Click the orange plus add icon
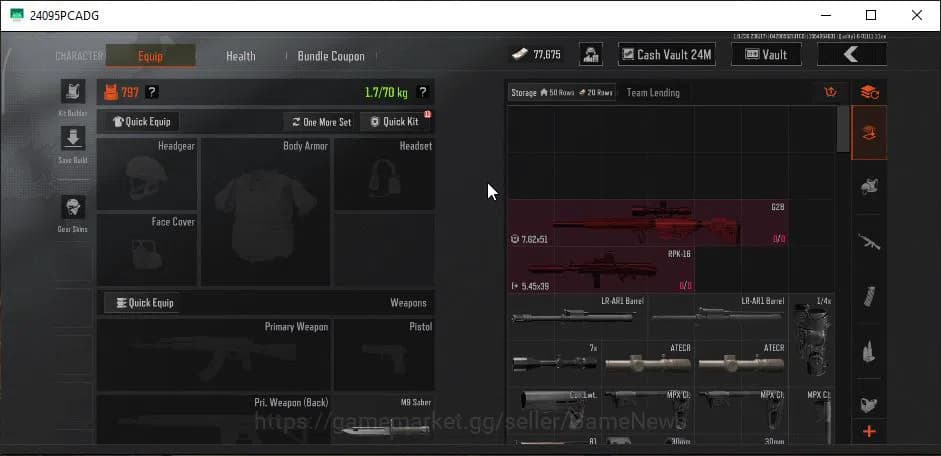Viewport: 941px width, 456px height. [x=869, y=431]
